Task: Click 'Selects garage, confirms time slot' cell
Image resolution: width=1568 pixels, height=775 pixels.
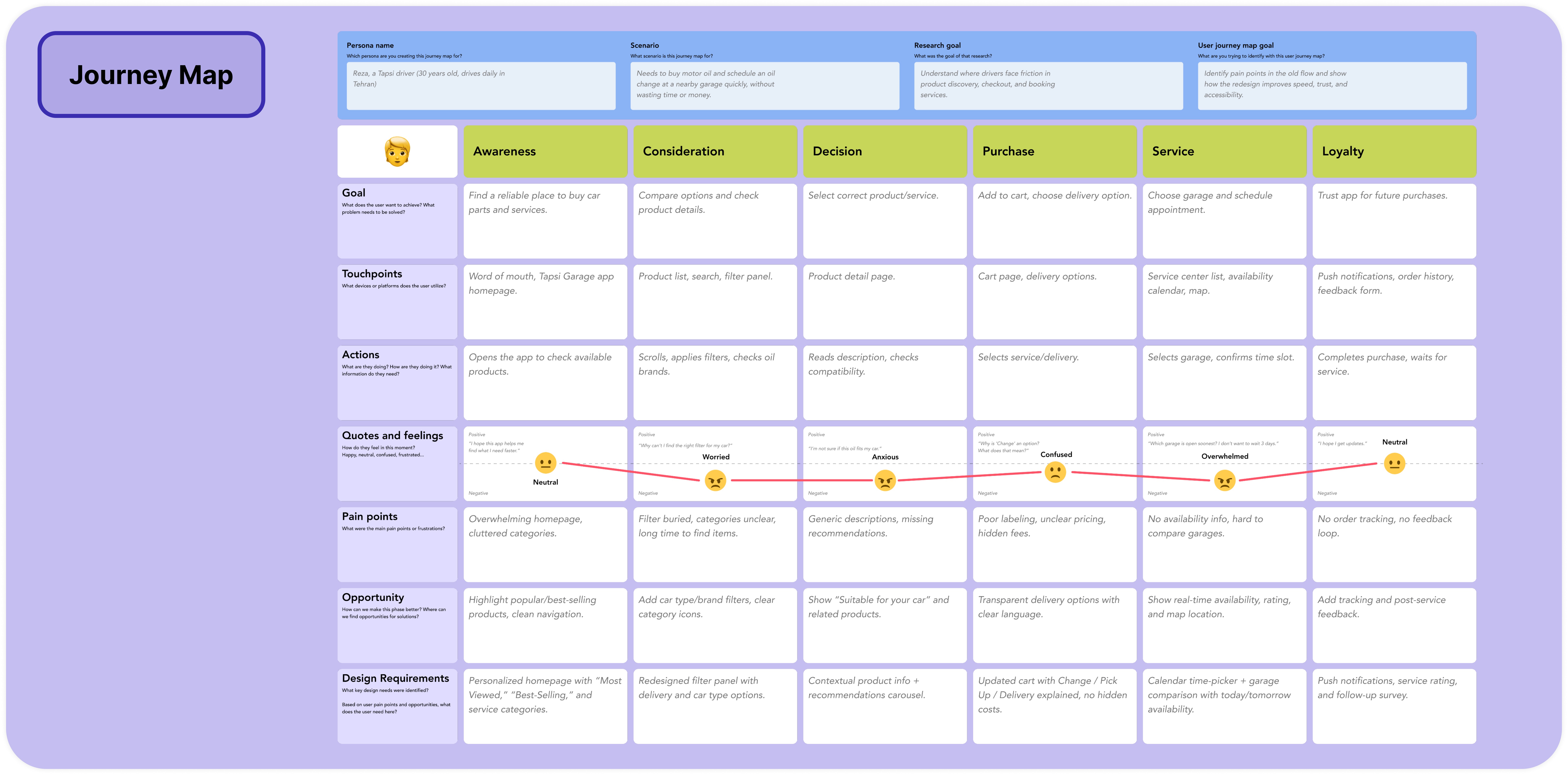Action: (1225, 383)
